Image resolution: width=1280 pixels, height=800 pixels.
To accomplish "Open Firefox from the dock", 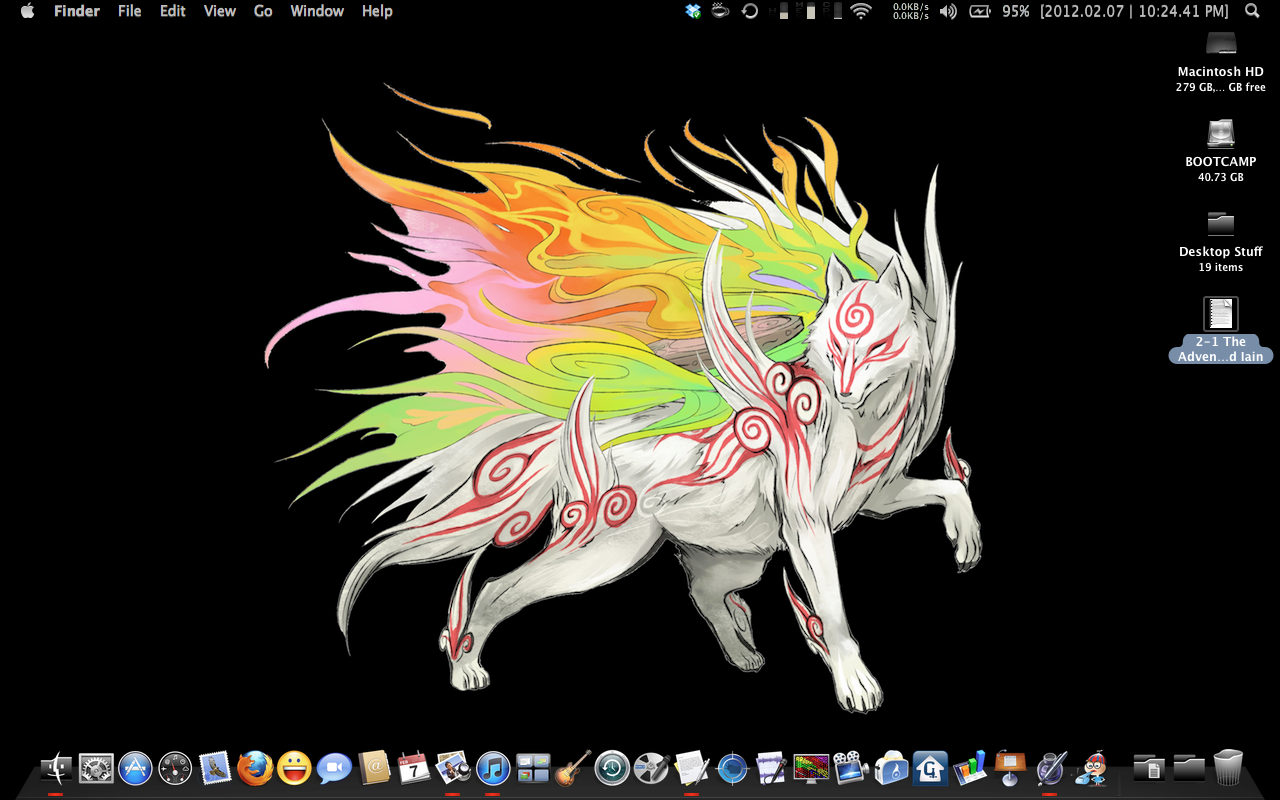I will (255, 768).
